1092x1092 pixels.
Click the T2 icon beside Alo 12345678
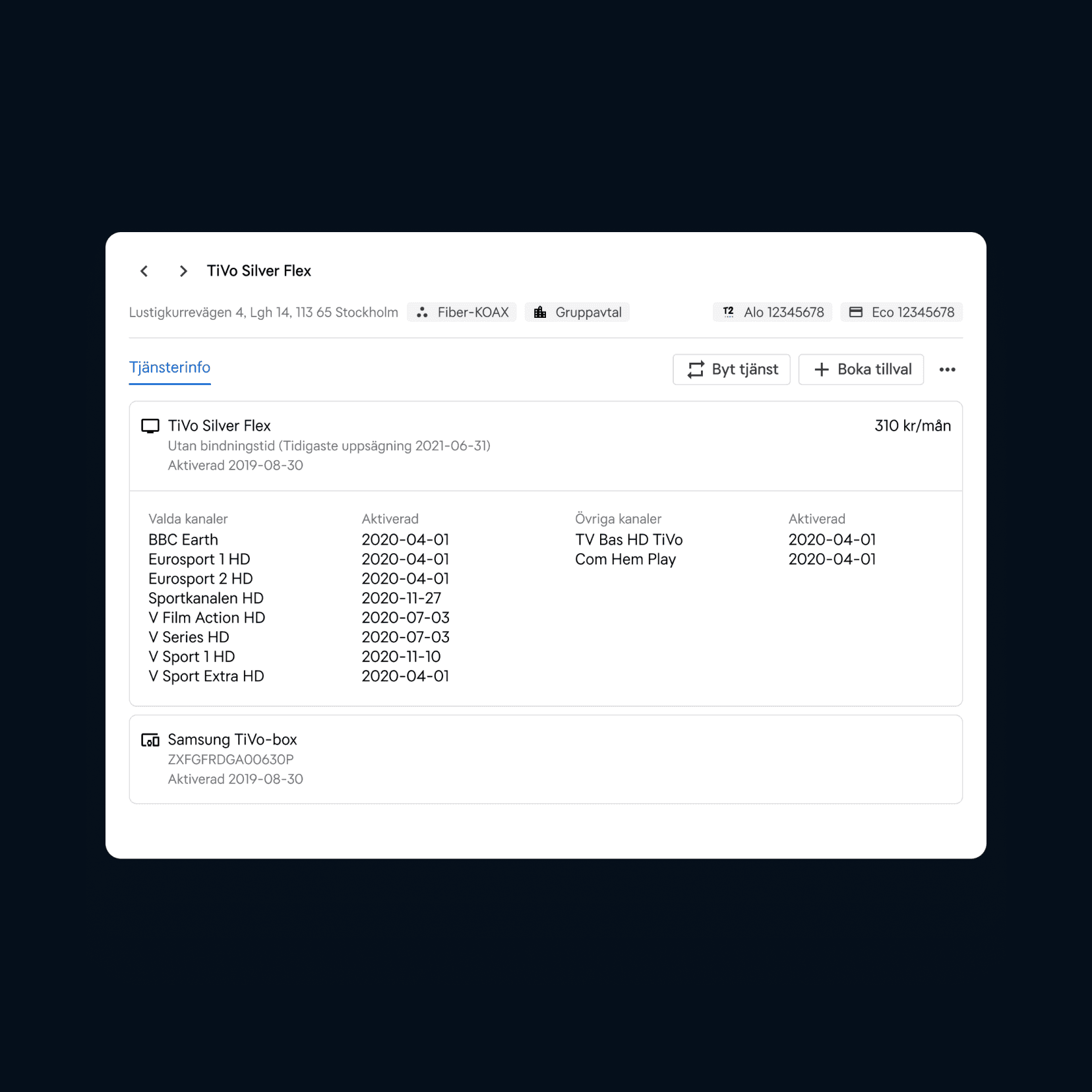(x=729, y=312)
